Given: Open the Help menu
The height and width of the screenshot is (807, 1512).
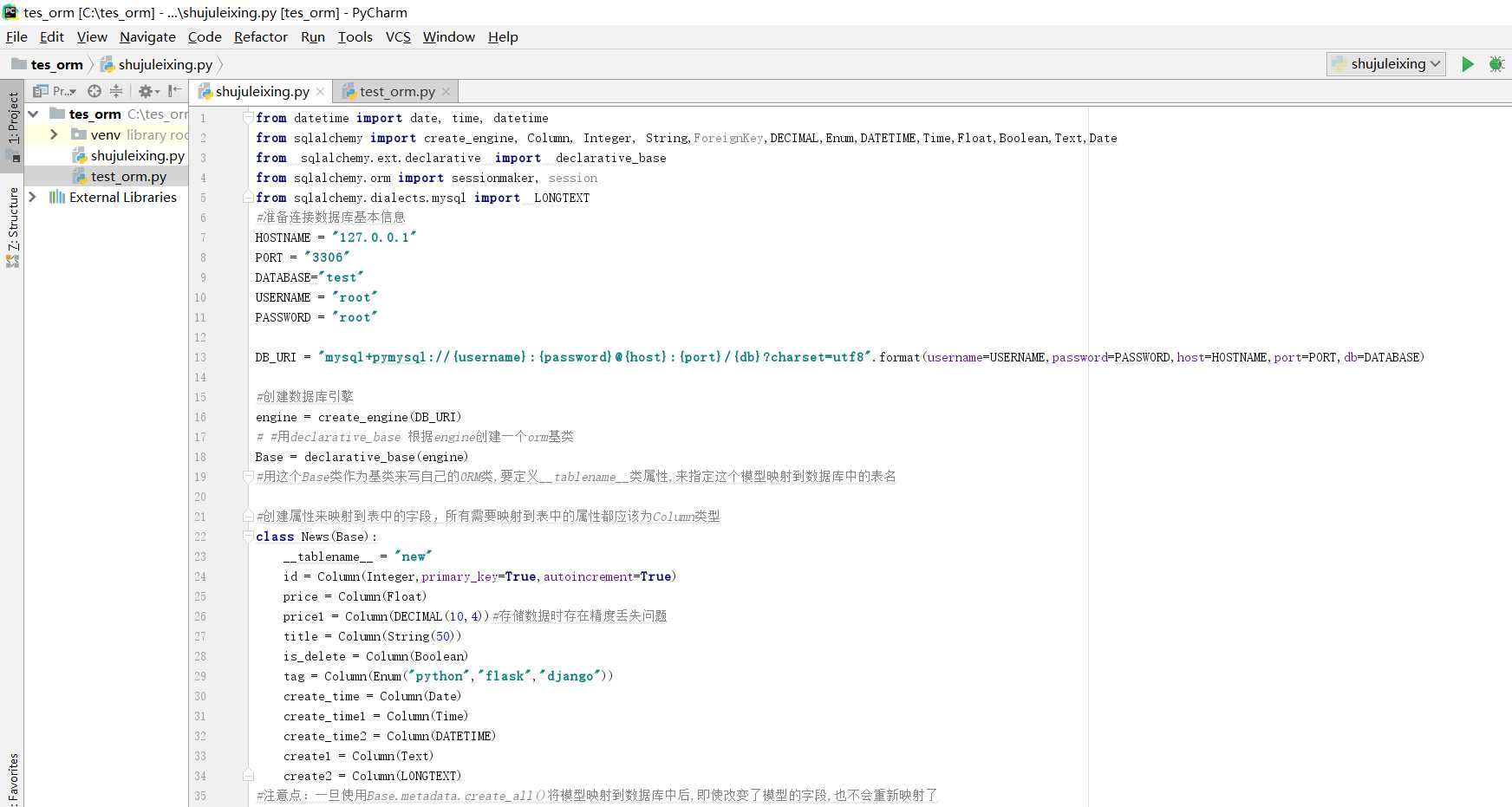Looking at the screenshot, I should click(x=503, y=36).
